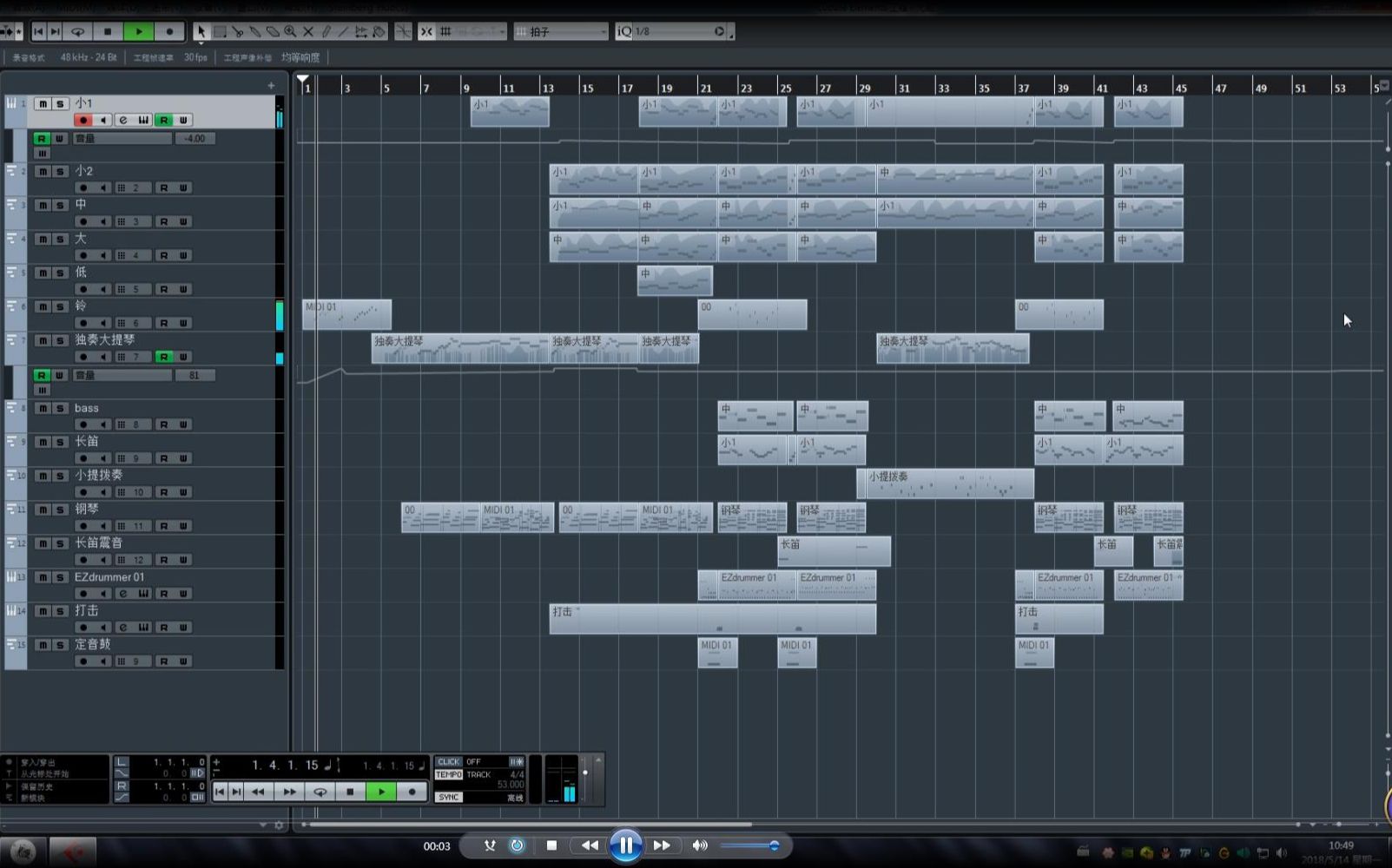Select the Draw pencil tool
The image size is (1392, 868).
click(326, 31)
